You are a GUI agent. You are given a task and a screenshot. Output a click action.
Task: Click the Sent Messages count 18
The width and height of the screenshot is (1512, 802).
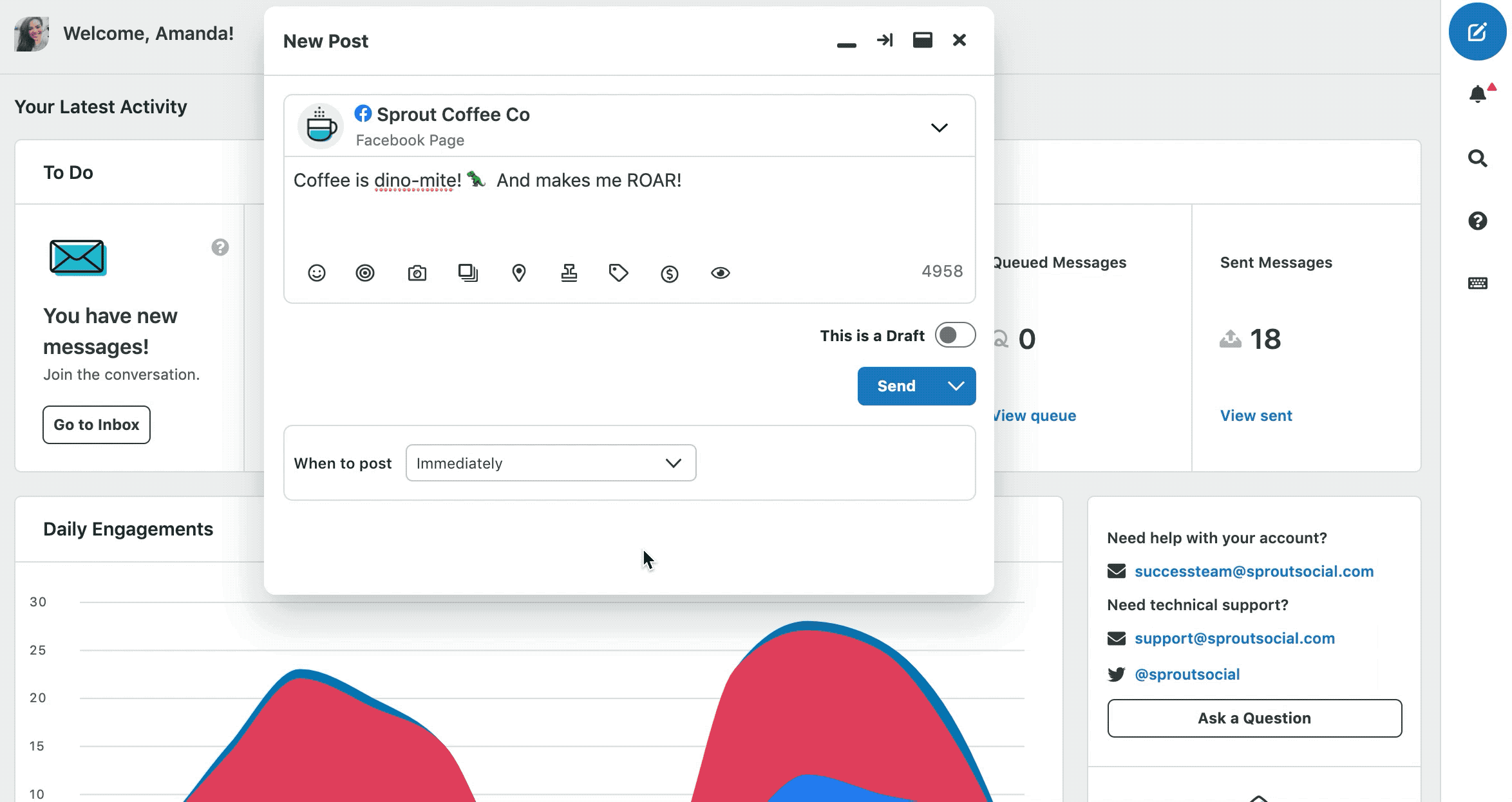click(1265, 339)
